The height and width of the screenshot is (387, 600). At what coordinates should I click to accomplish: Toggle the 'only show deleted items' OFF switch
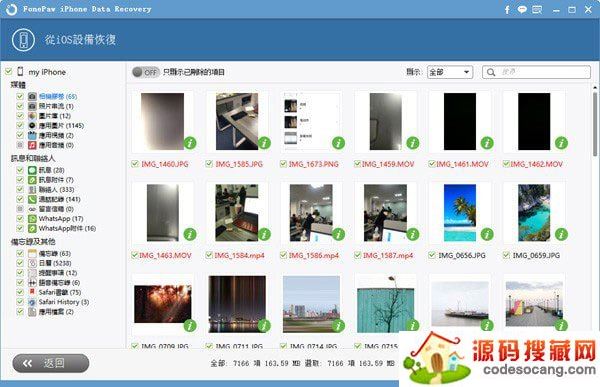point(145,72)
